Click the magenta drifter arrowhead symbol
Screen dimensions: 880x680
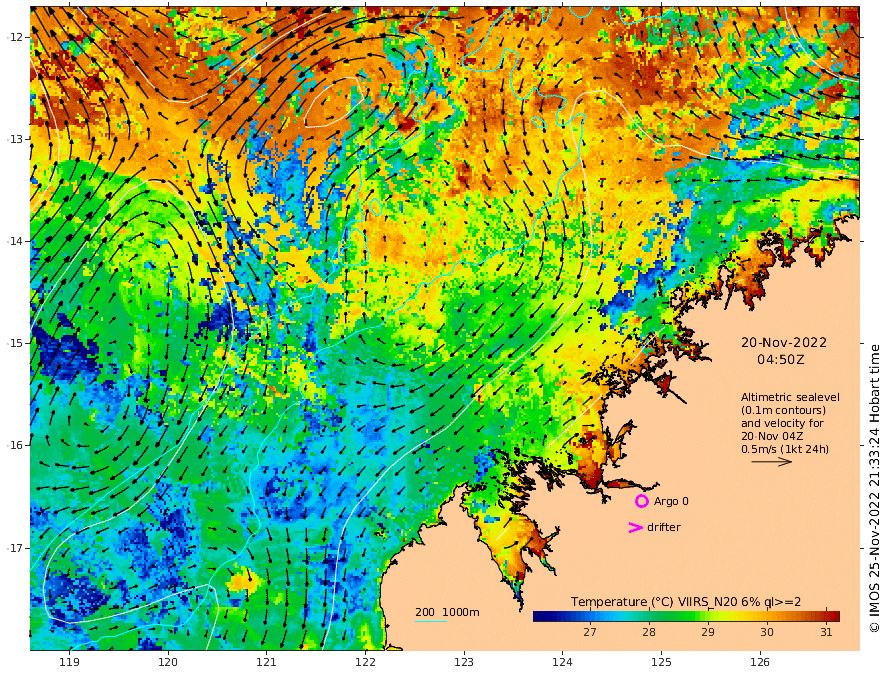coord(635,527)
